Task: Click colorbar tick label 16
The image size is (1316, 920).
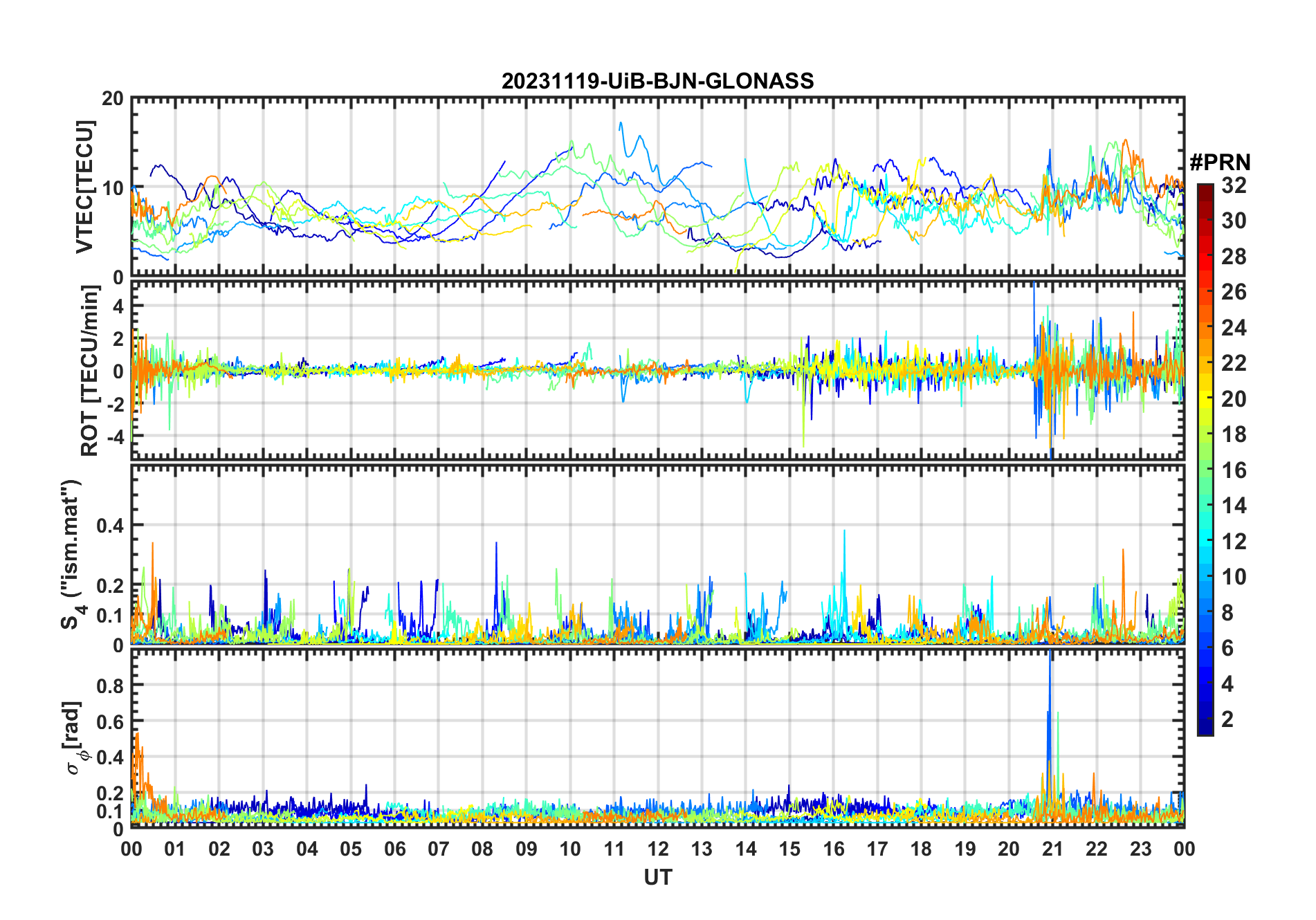Action: [x=1234, y=470]
